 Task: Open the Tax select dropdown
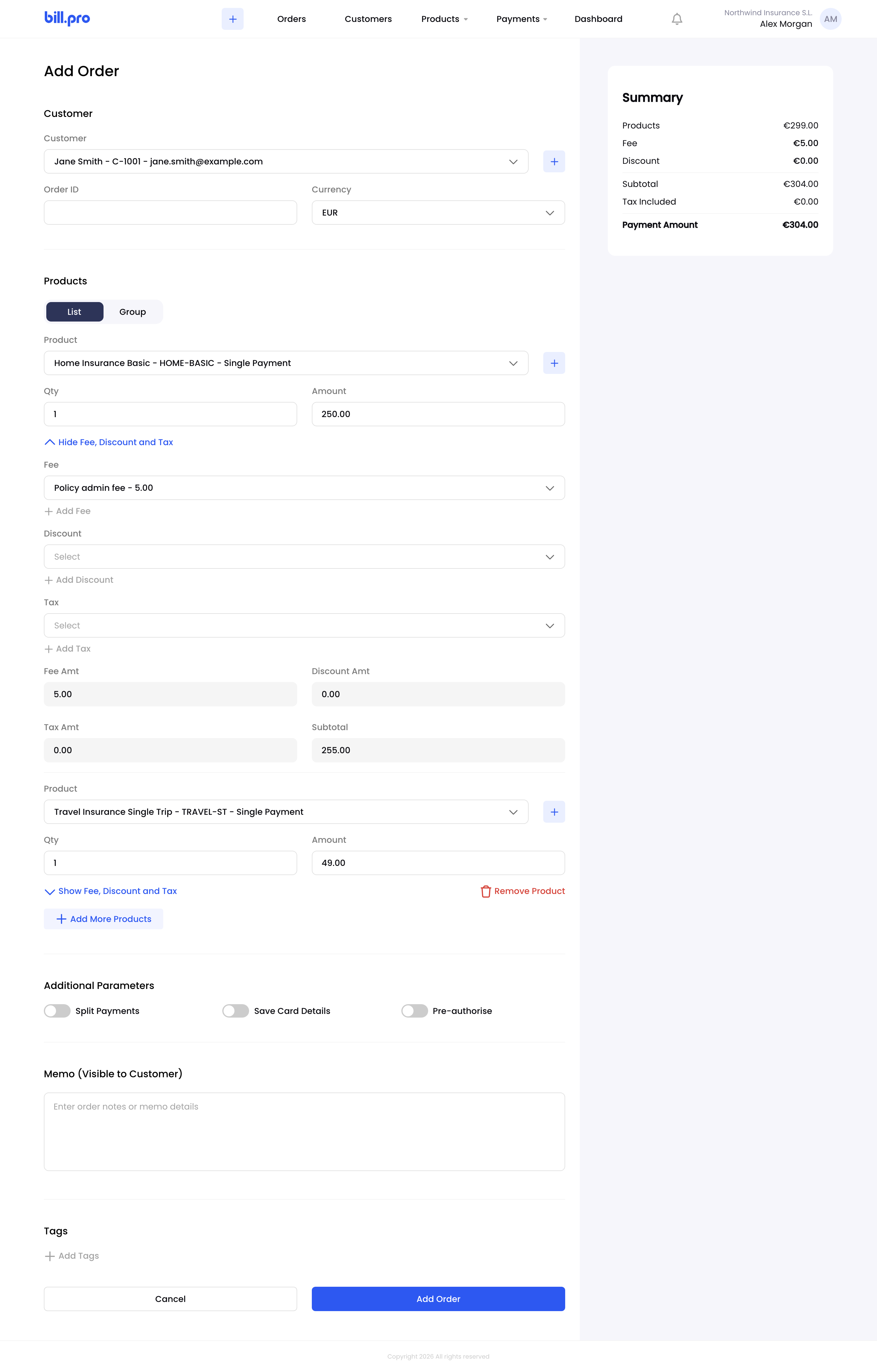[x=304, y=626]
